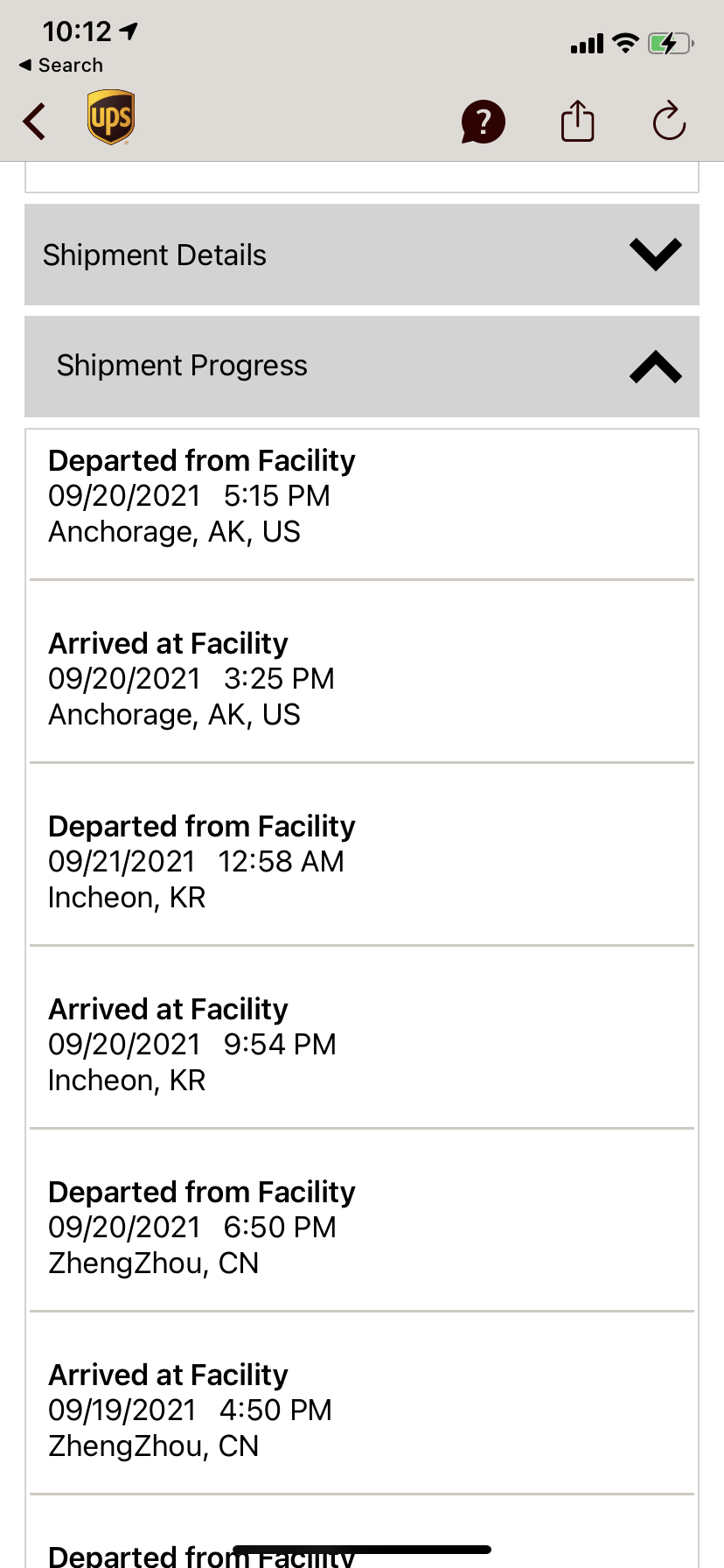Reload the page with the refresh icon
724x1568 pixels.
pos(669,121)
